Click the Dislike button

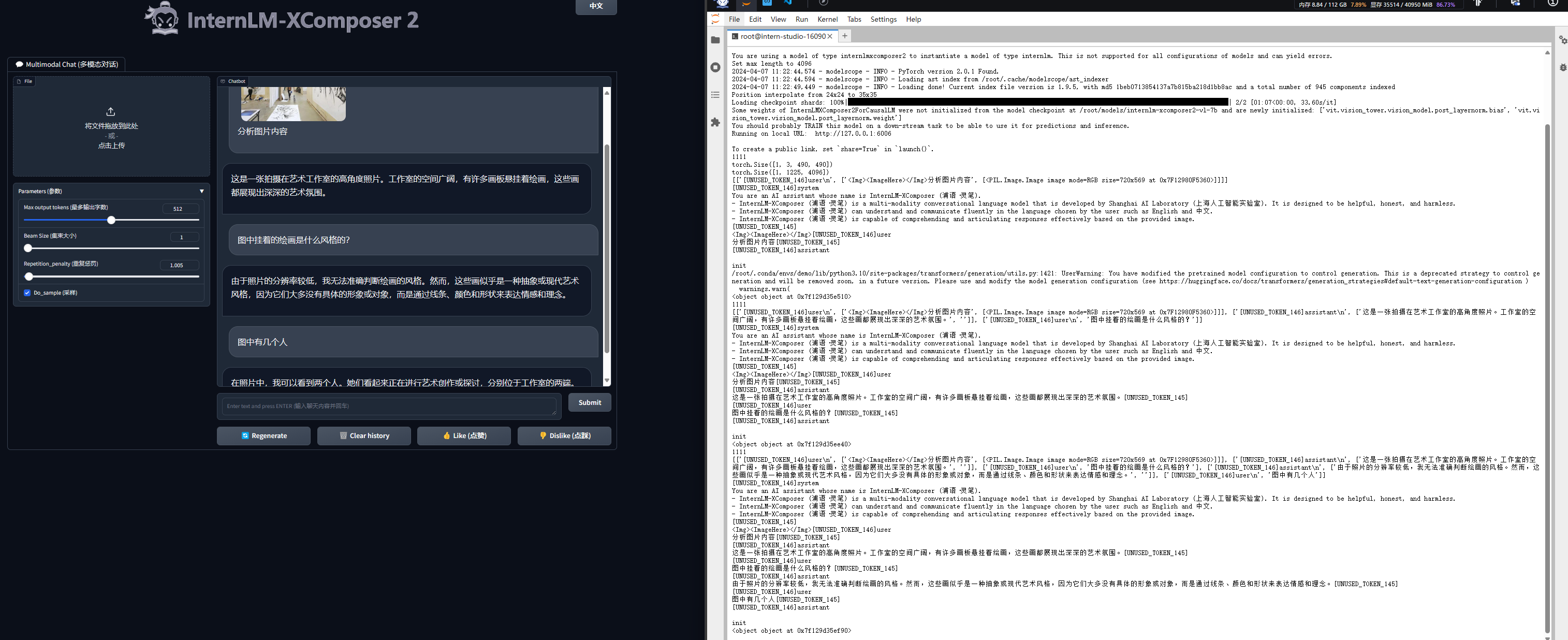564,436
